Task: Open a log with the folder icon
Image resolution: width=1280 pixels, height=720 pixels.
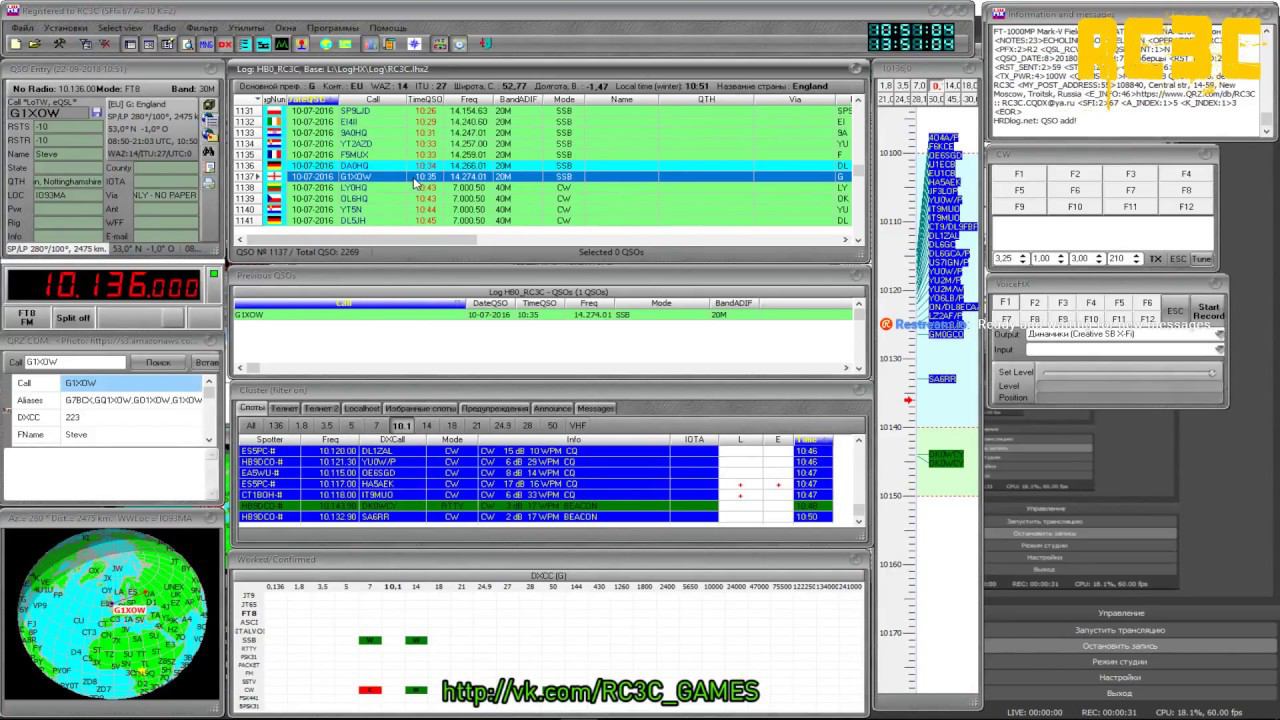Action: click(x=36, y=44)
